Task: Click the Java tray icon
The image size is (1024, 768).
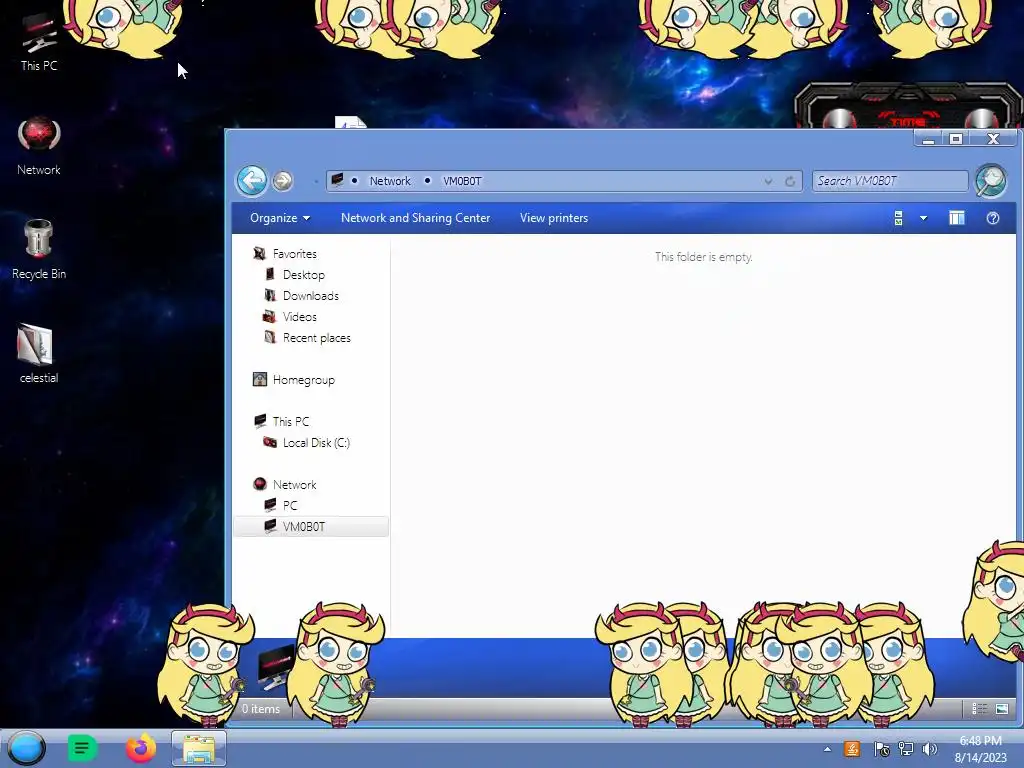Action: 852,749
